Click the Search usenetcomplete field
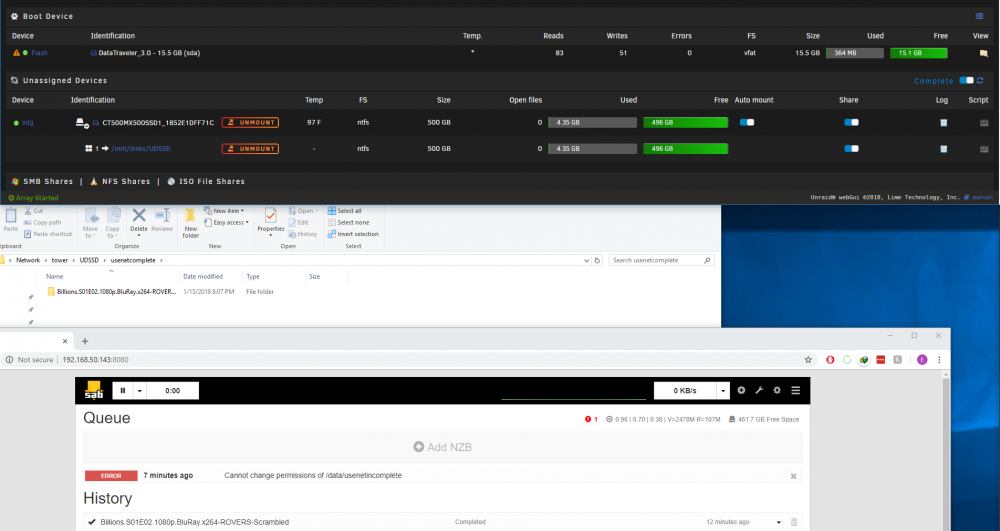Viewport: 1000px width, 531px height. tap(661, 260)
